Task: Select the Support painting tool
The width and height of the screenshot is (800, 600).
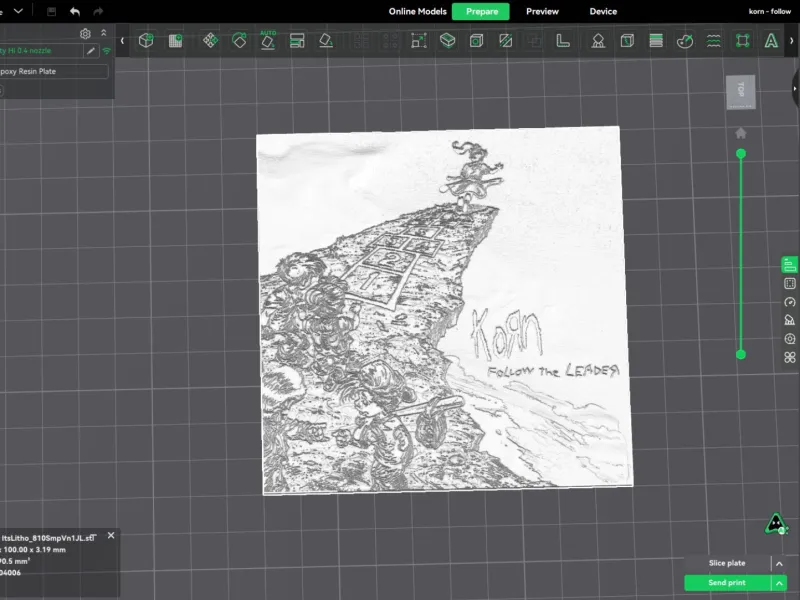Action: click(x=598, y=40)
